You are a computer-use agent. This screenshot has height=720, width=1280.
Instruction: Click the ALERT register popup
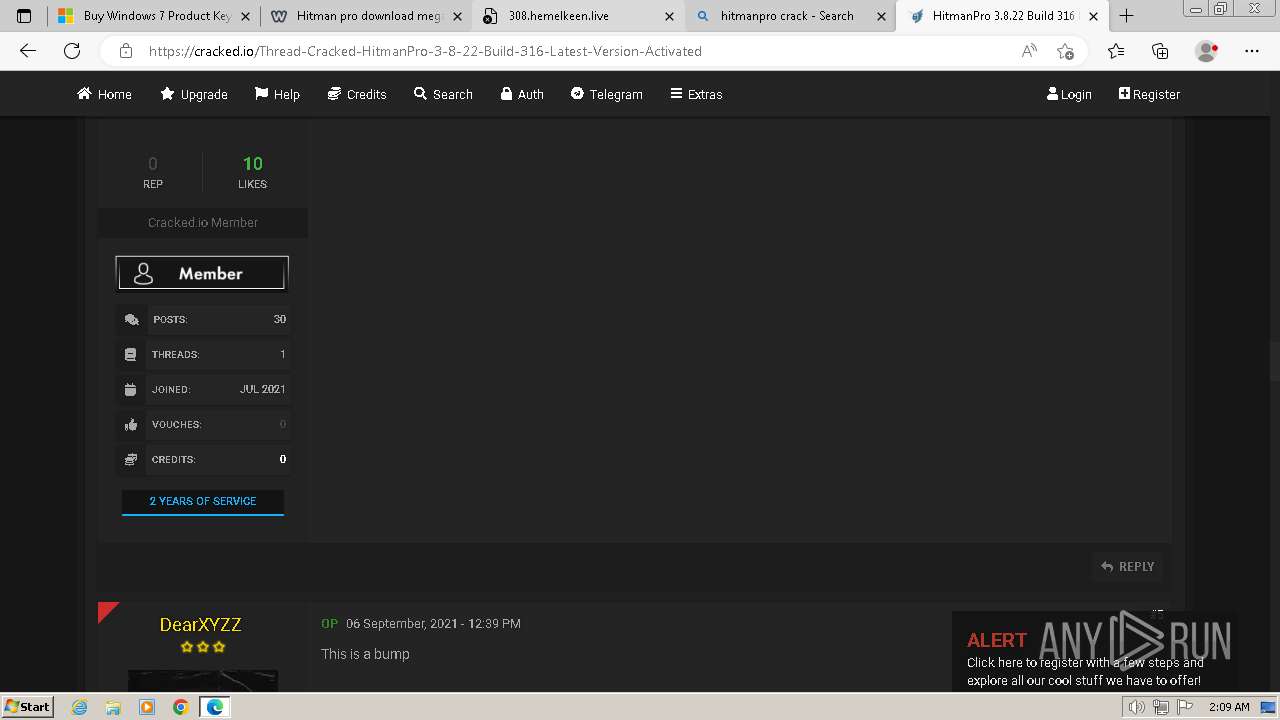1094,652
